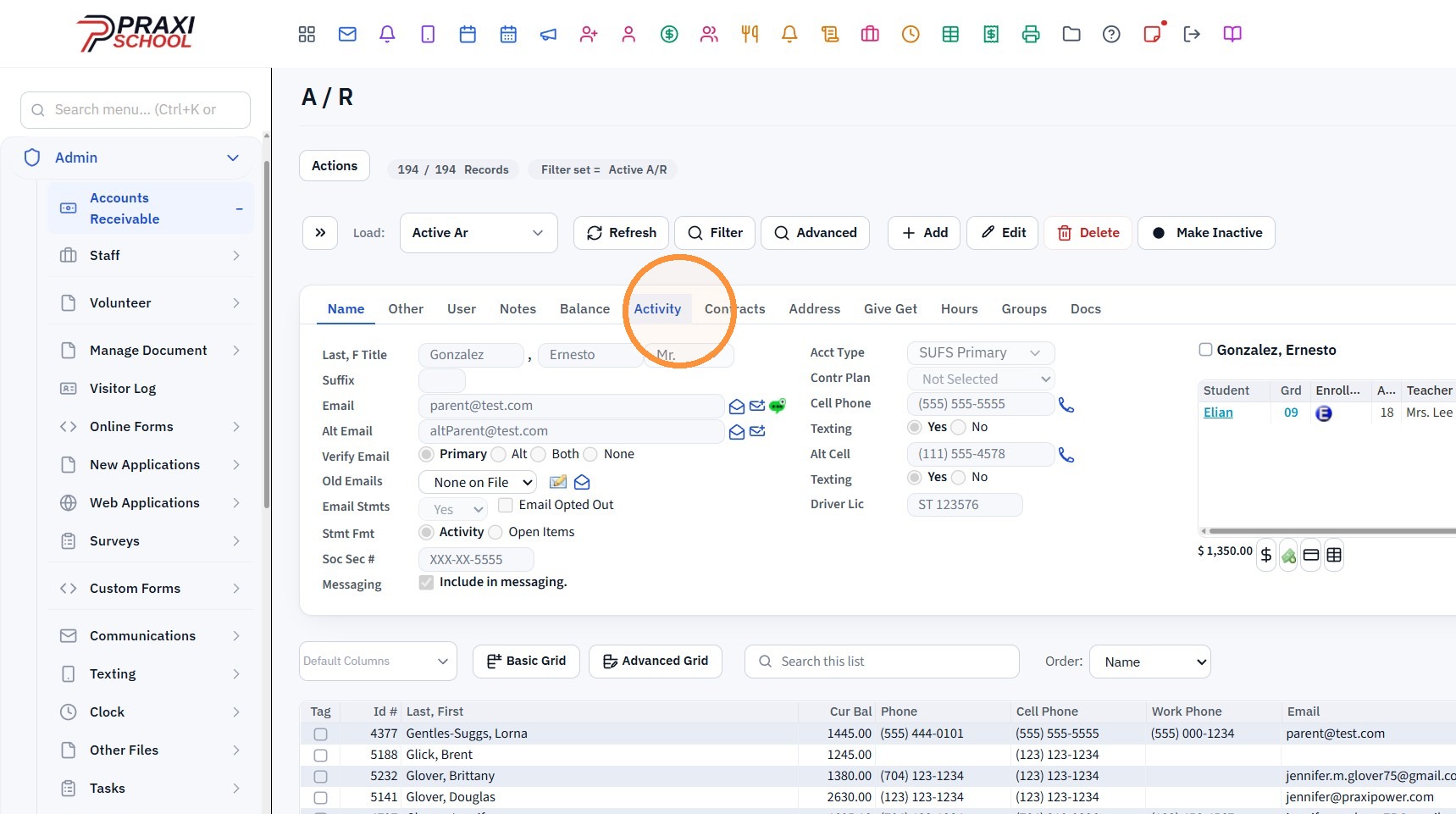Click the green chat bubble icon beside Email
Screen dimensions: 1456x814
(x=778, y=406)
